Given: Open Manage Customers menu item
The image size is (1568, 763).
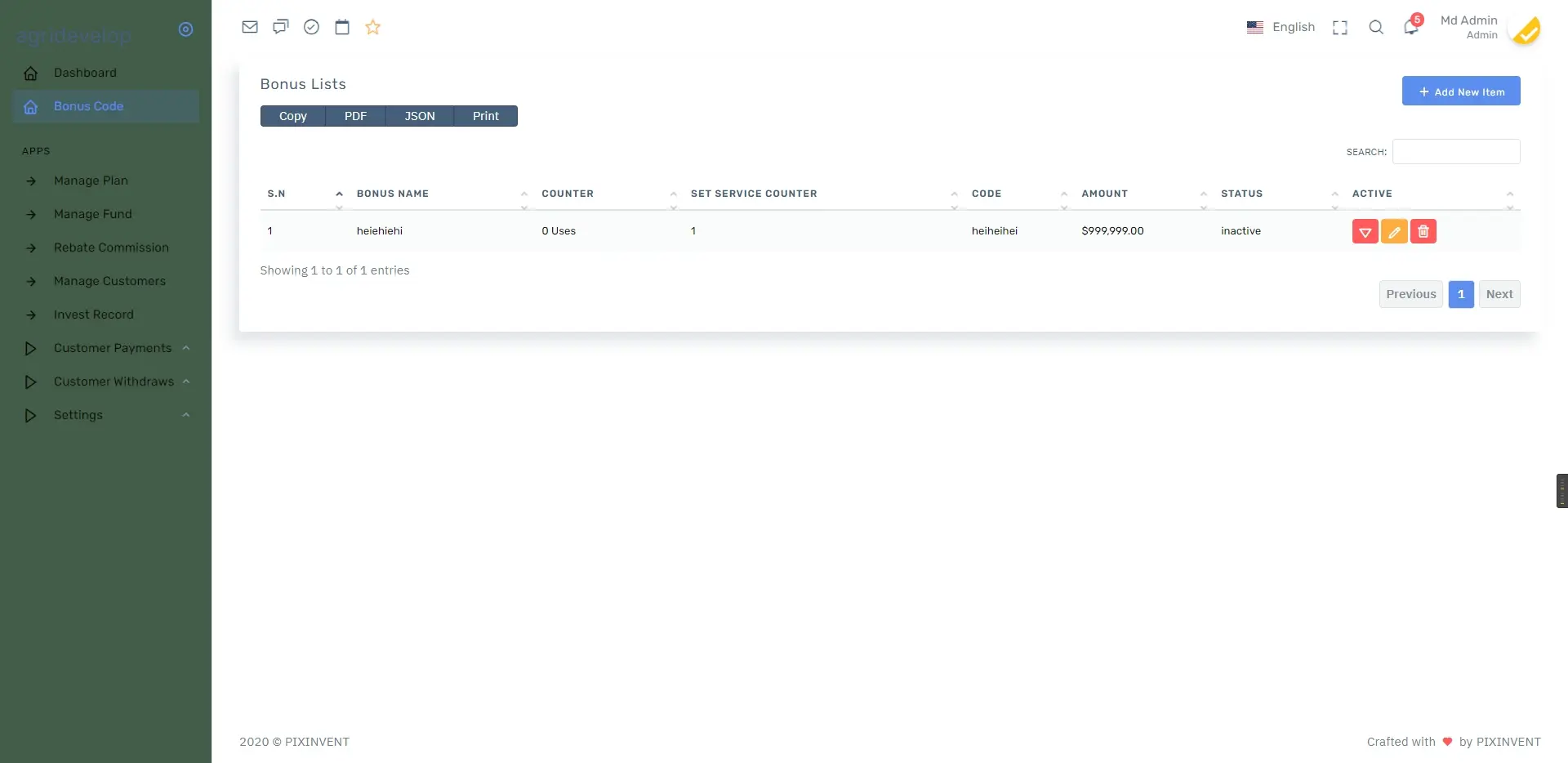Looking at the screenshot, I should coord(106,281).
